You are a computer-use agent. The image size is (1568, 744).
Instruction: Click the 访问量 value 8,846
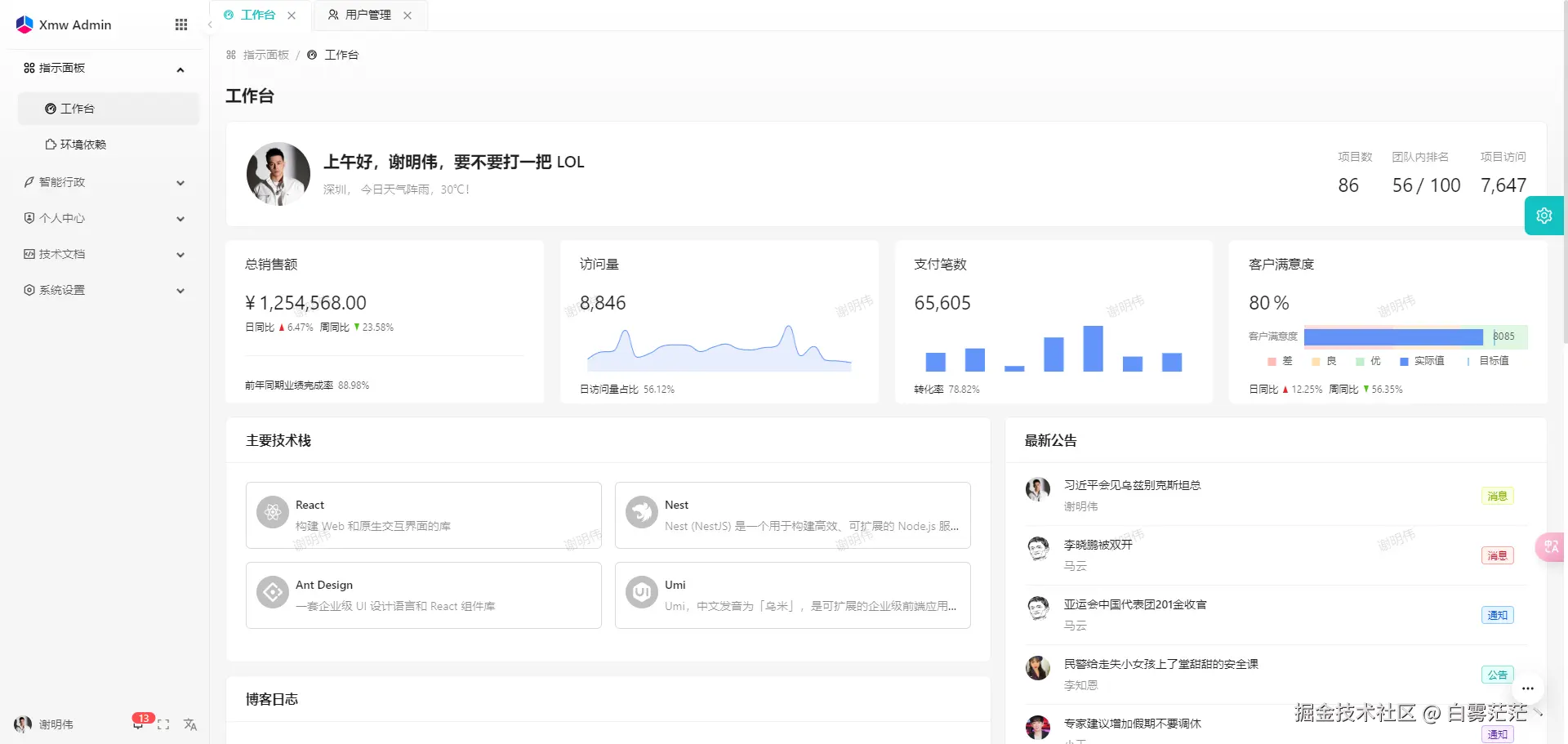click(603, 303)
